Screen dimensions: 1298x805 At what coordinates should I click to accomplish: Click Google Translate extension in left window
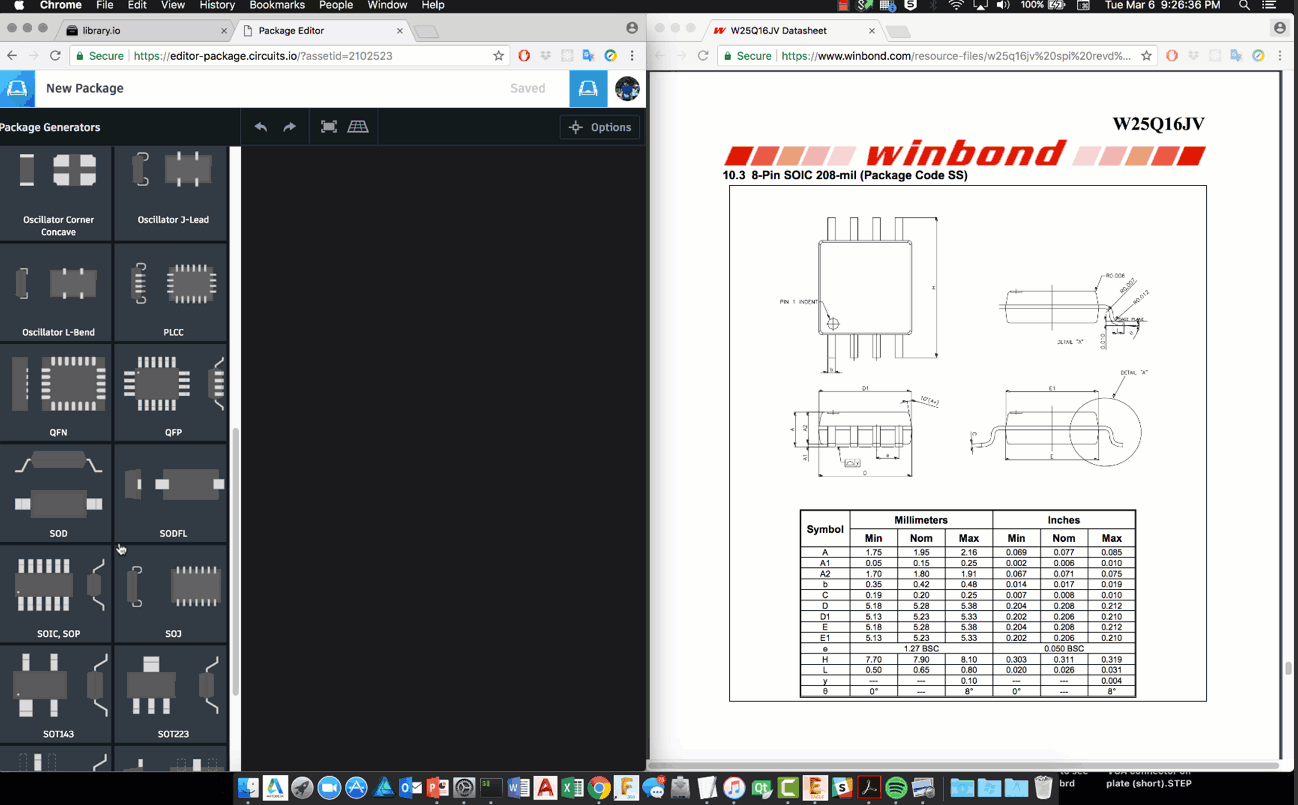pyautogui.click(x=589, y=56)
